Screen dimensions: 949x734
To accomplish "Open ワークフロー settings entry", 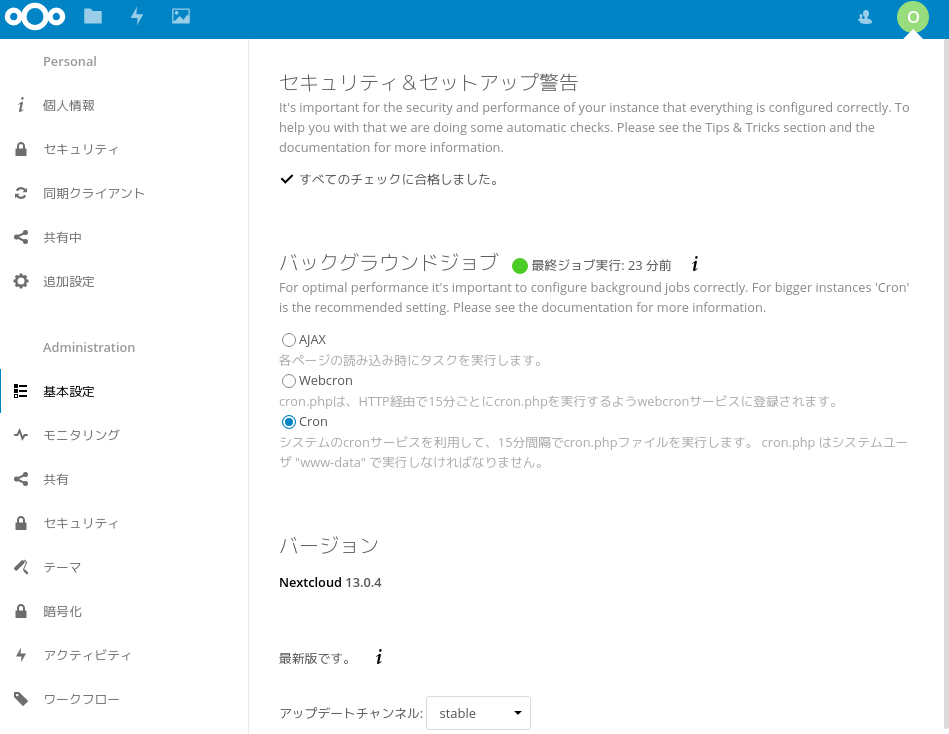I will tap(81, 699).
